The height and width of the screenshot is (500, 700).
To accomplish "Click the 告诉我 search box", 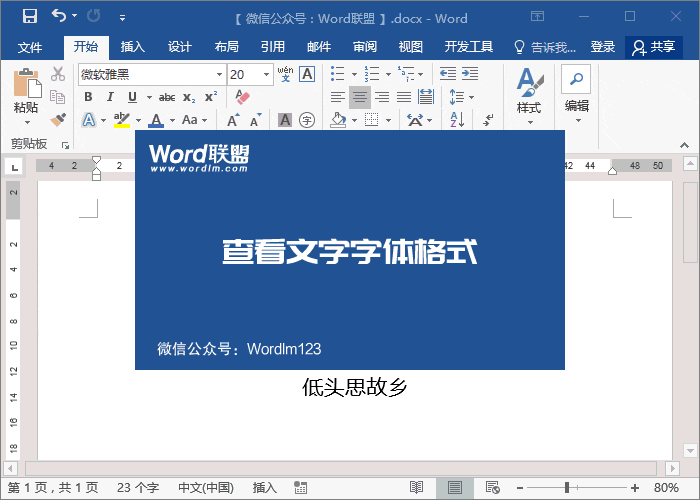I will [545, 47].
